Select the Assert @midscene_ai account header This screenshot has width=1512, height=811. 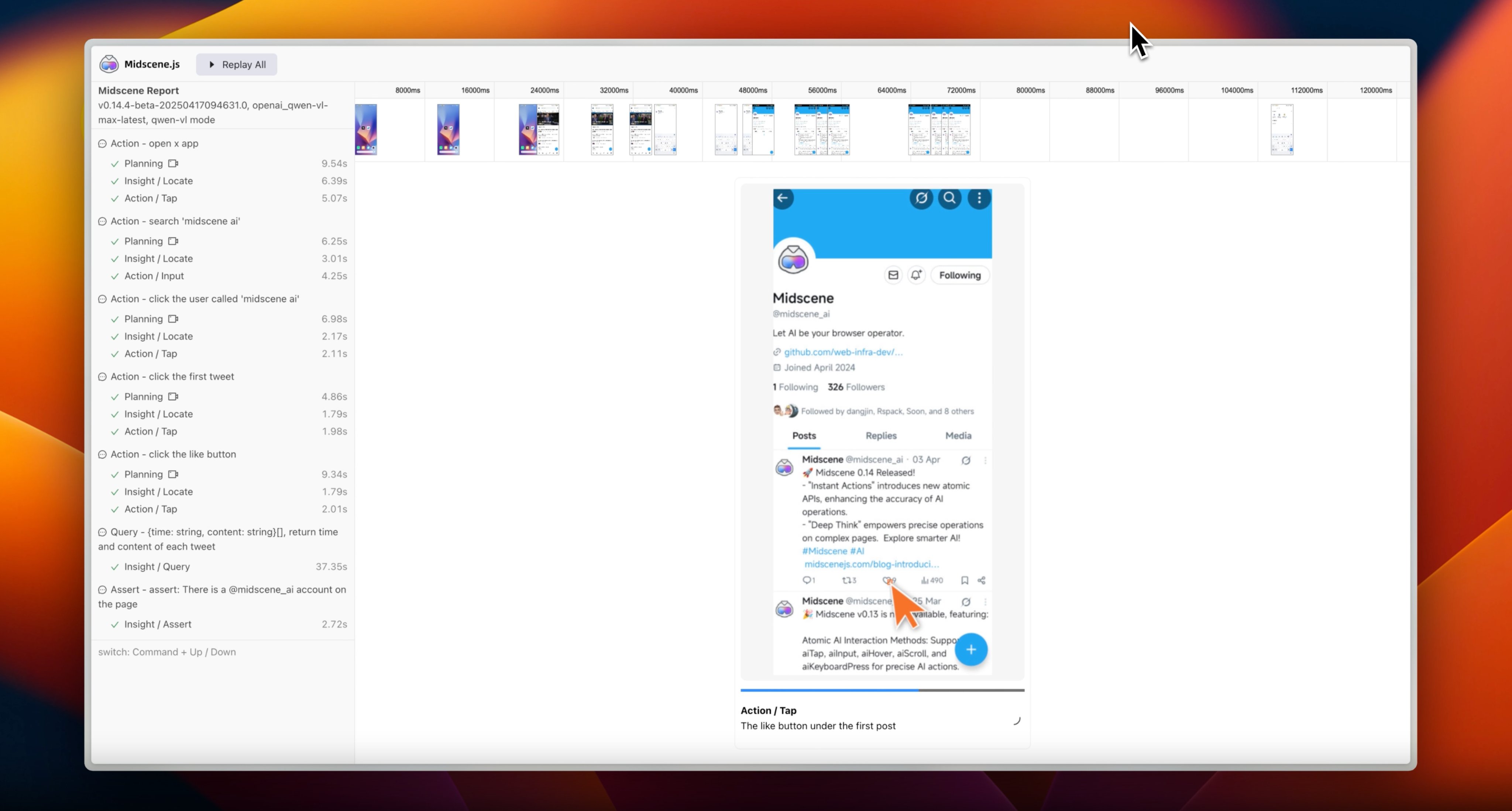(223, 597)
